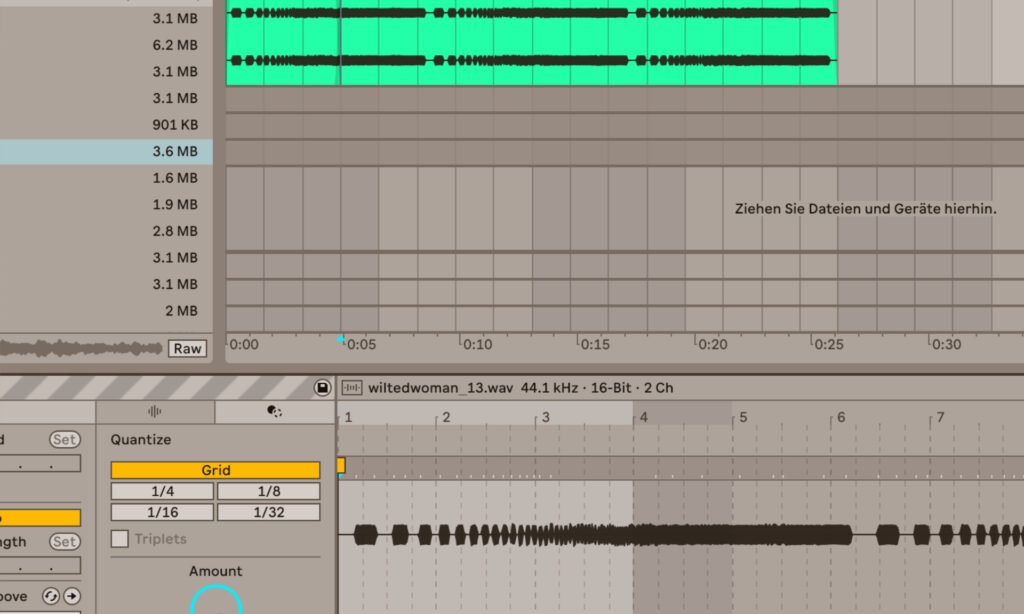The height and width of the screenshot is (614, 1024).
Task: Click the green audio clip in arrangement
Action: [532, 42]
